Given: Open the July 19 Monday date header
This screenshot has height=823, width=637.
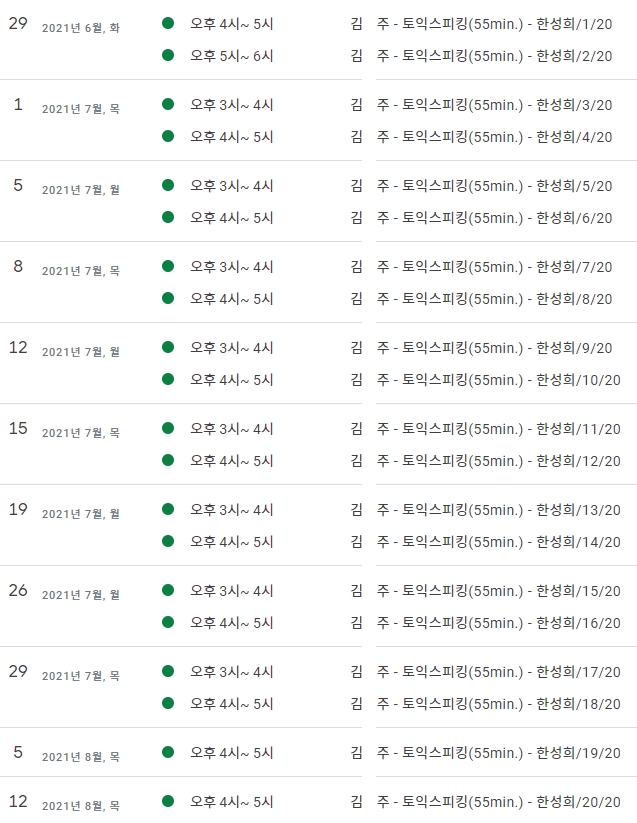Looking at the screenshot, I should [64, 510].
